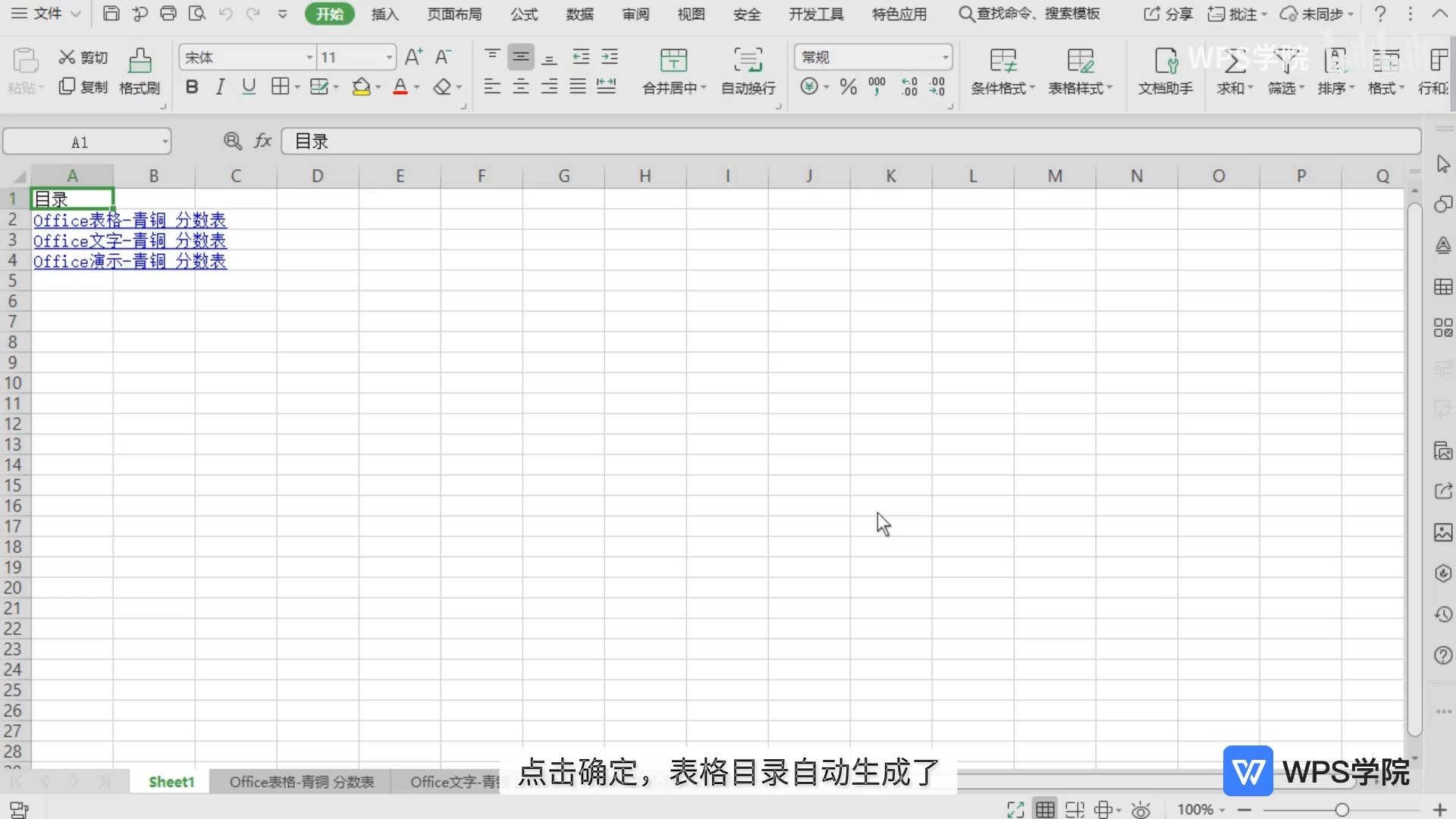The image size is (1456, 819).
Task: Open Document Assistant (文档助手)
Action: [1166, 72]
